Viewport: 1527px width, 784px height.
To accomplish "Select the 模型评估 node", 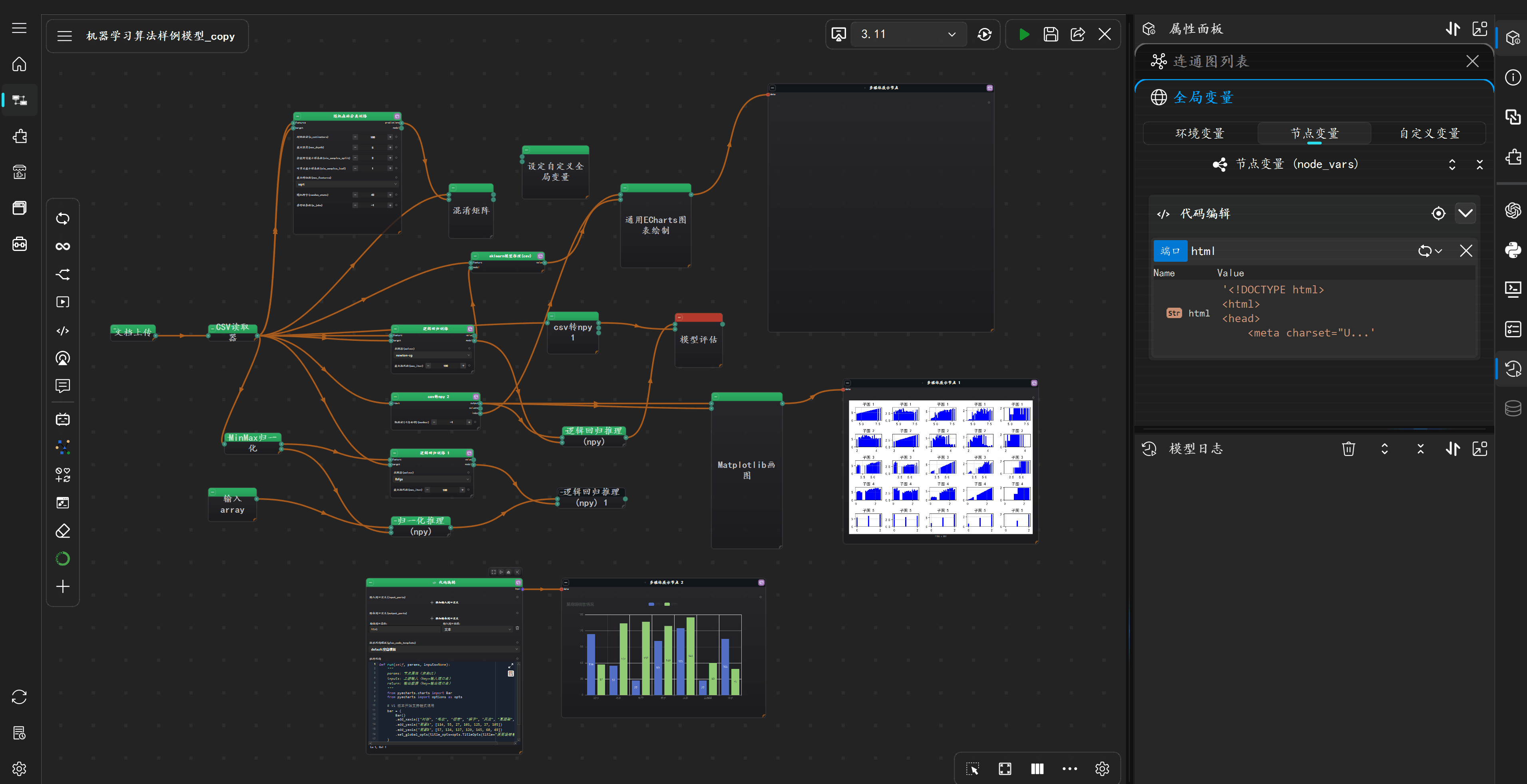I will pos(698,340).
